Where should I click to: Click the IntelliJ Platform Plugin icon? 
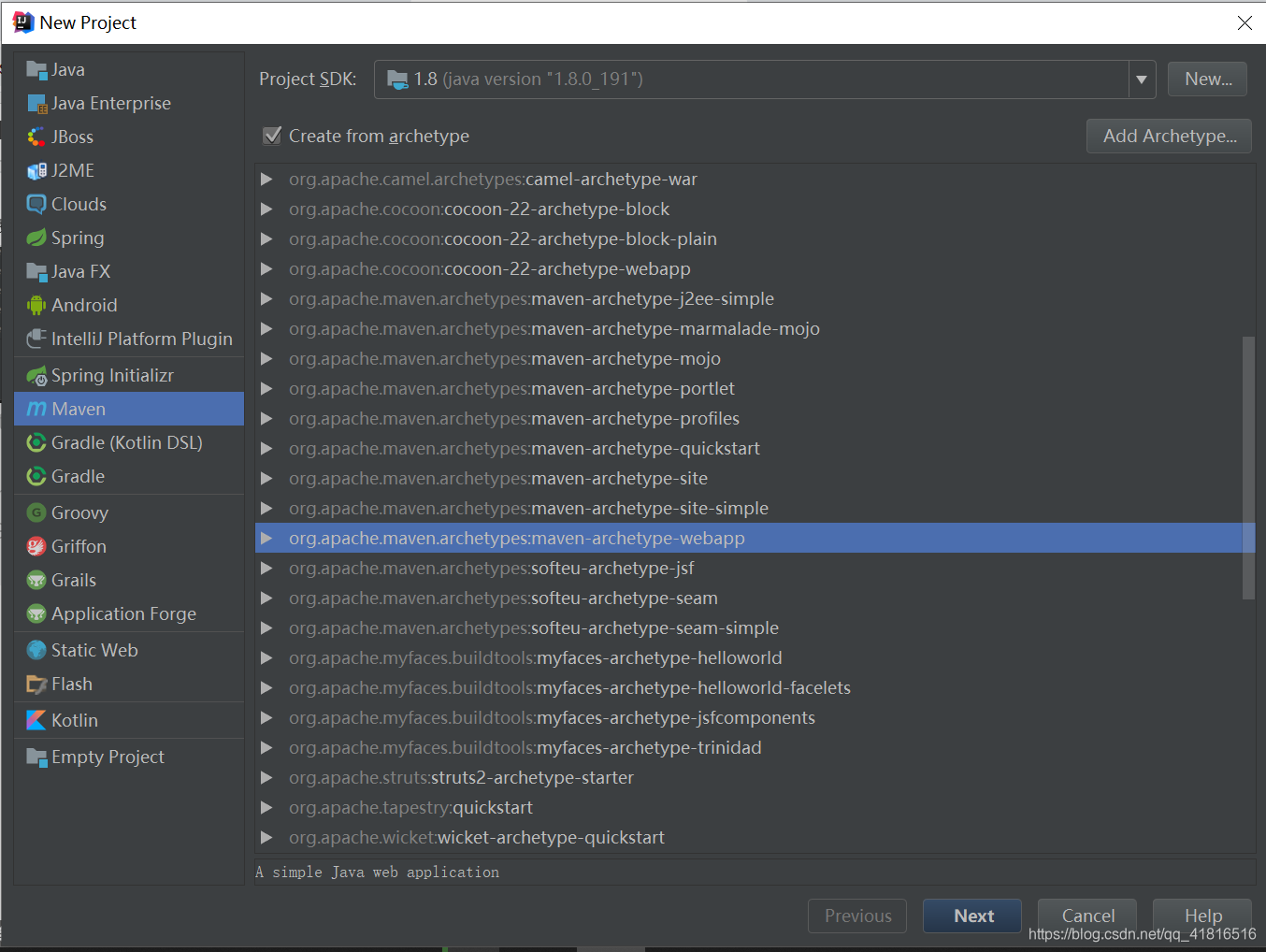pyautogui.click(x=36, y=339)
